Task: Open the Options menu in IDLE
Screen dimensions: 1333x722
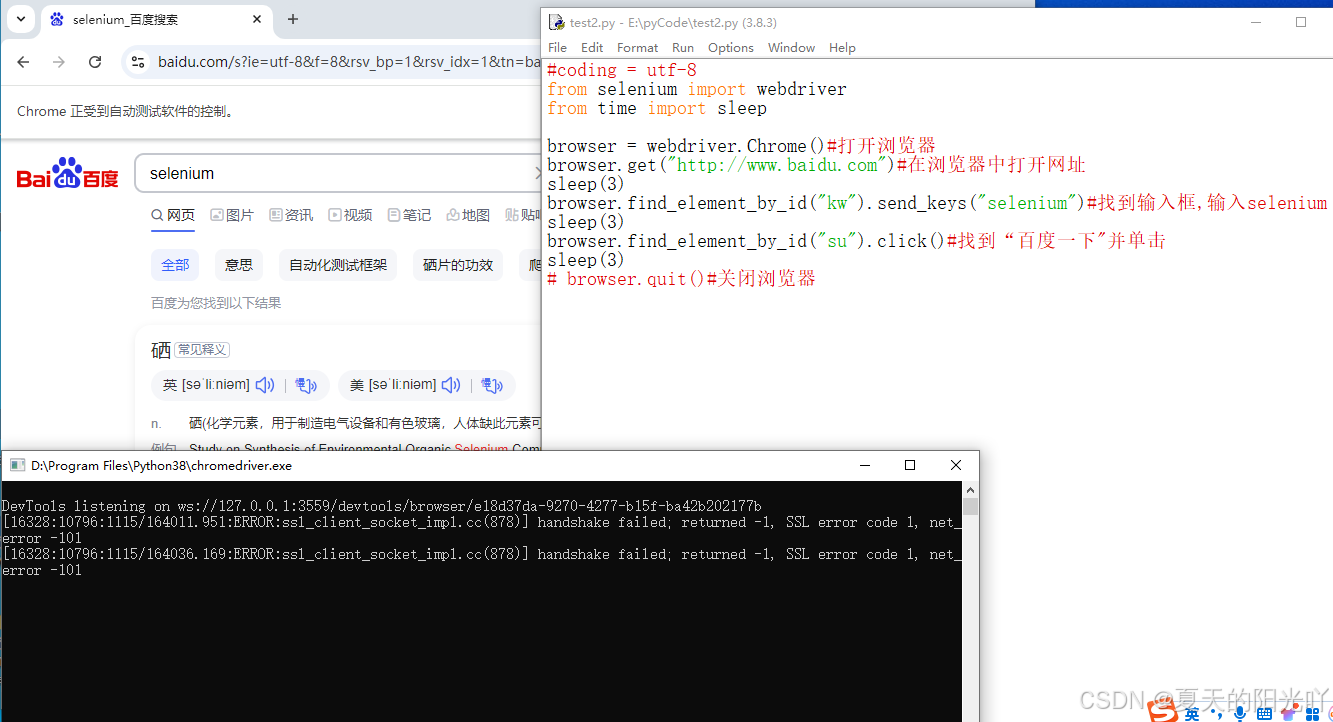Action: [731, 47]
